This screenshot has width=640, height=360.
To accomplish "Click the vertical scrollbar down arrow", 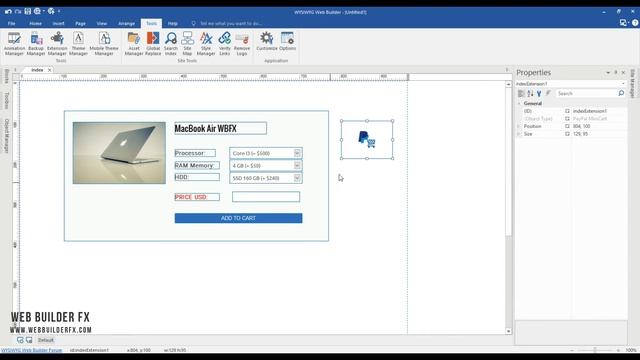I will [x=509, y=331].
